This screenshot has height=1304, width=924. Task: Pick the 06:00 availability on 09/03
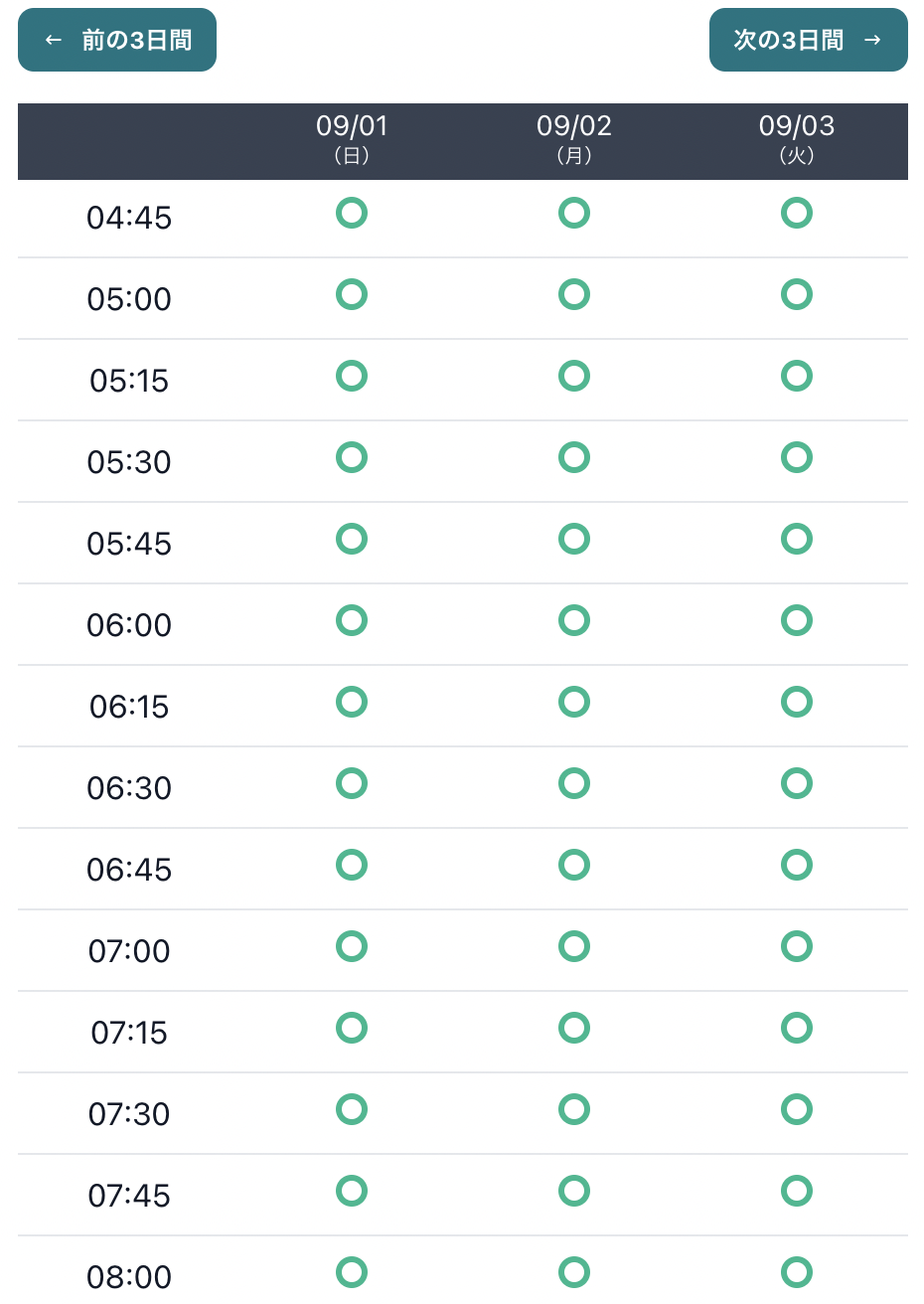coord(797,620)
